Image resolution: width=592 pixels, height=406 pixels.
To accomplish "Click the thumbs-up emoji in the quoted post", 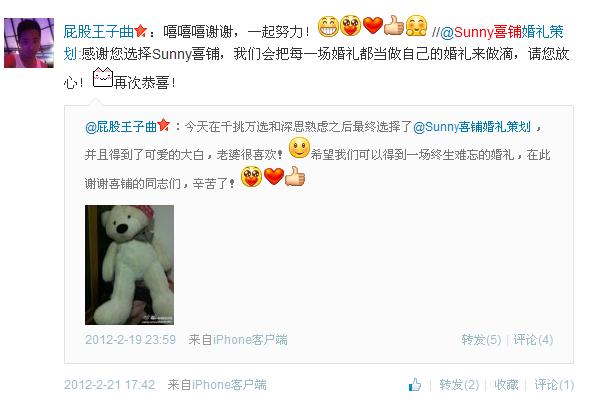I will pos(295,176).
